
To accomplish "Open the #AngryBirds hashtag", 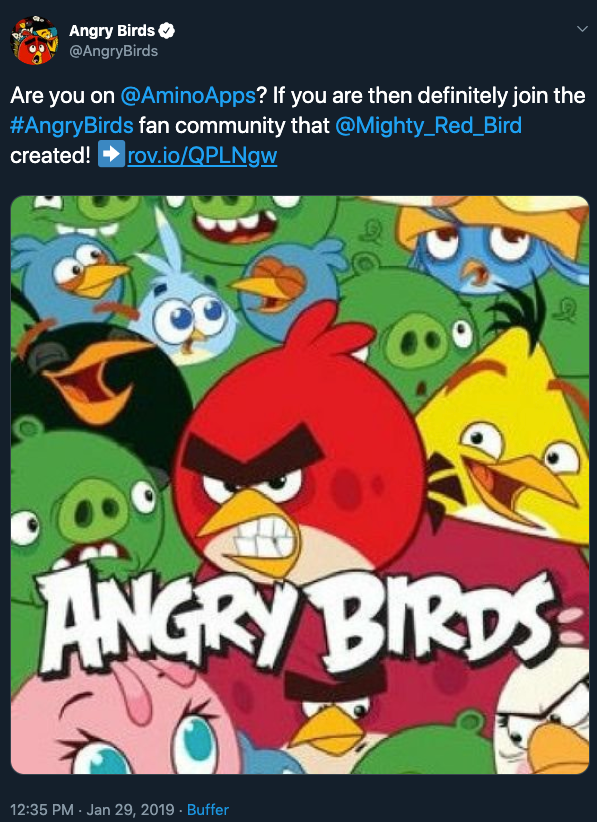I will [72, 126].
